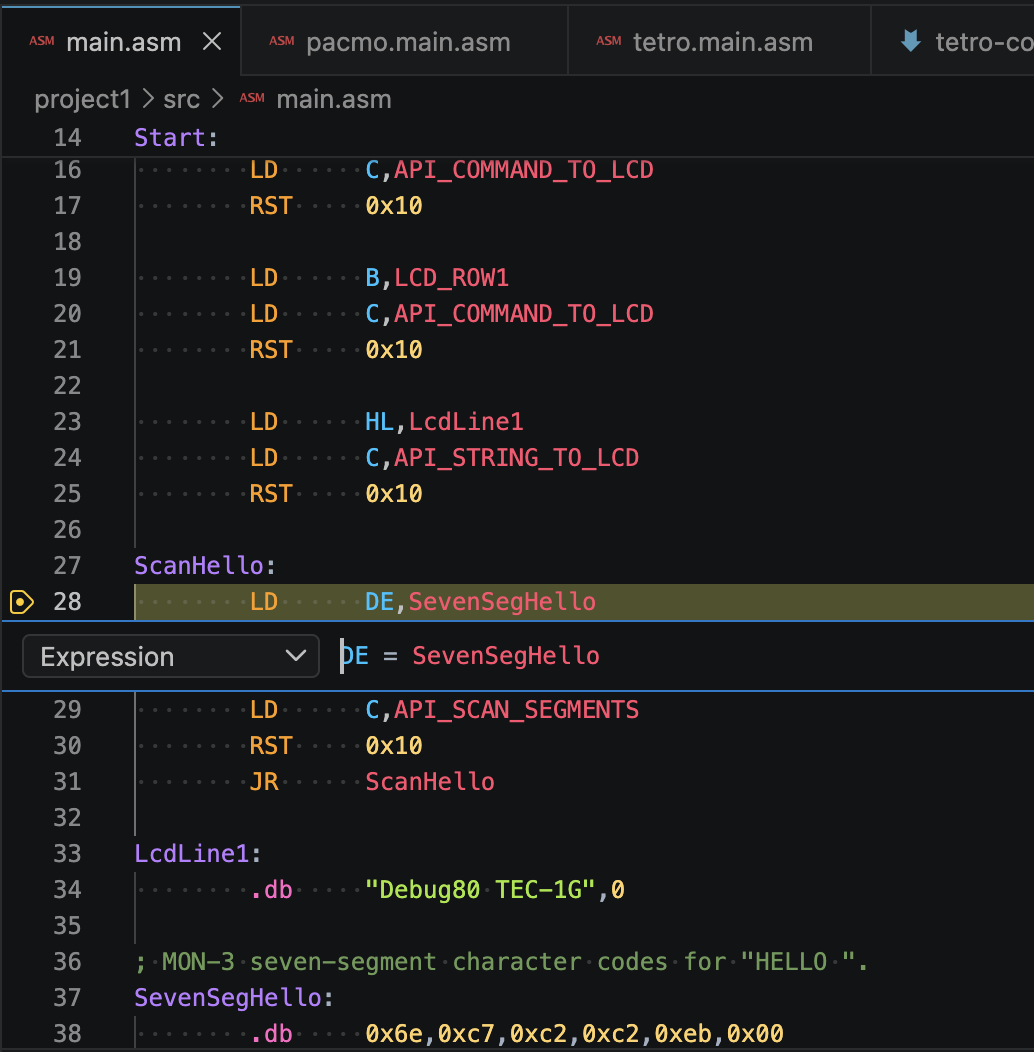This screenshot has width=1034, height=1052.
Task: Click API_COMMAND_TO_LCD on line 16
Action: pos(523,170)
